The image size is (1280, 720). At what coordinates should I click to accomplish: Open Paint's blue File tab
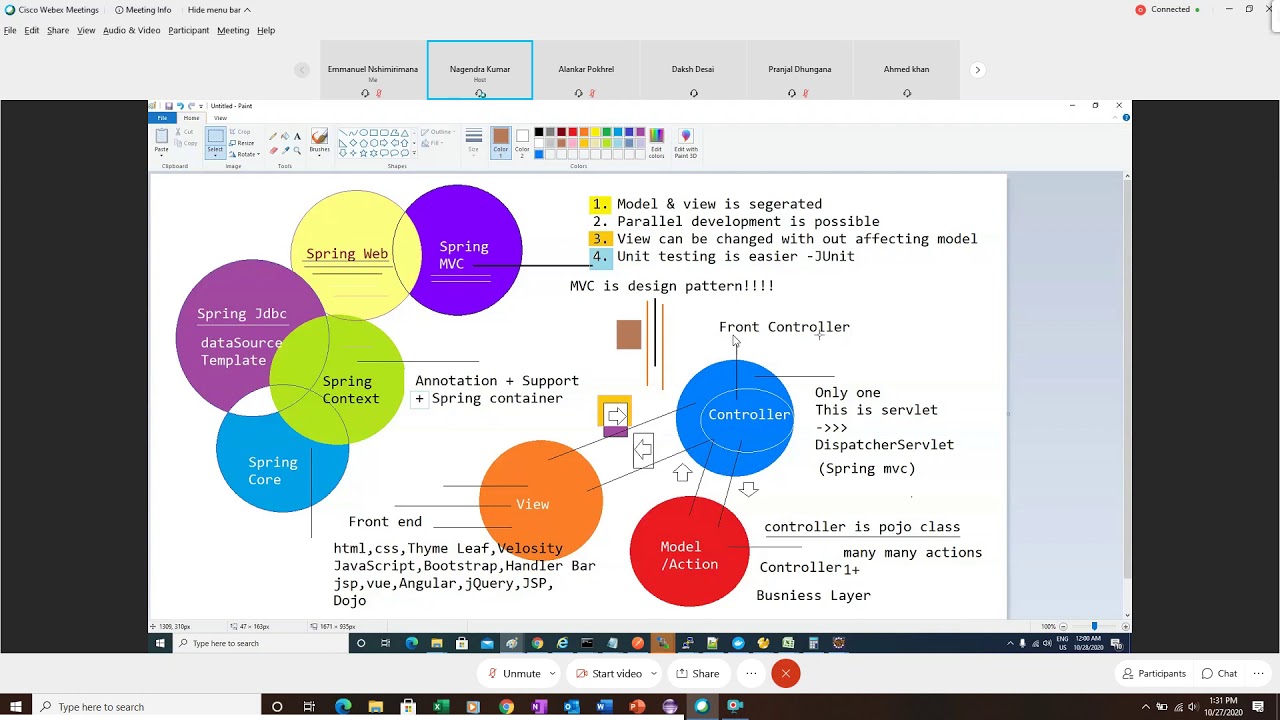point(162,118)
